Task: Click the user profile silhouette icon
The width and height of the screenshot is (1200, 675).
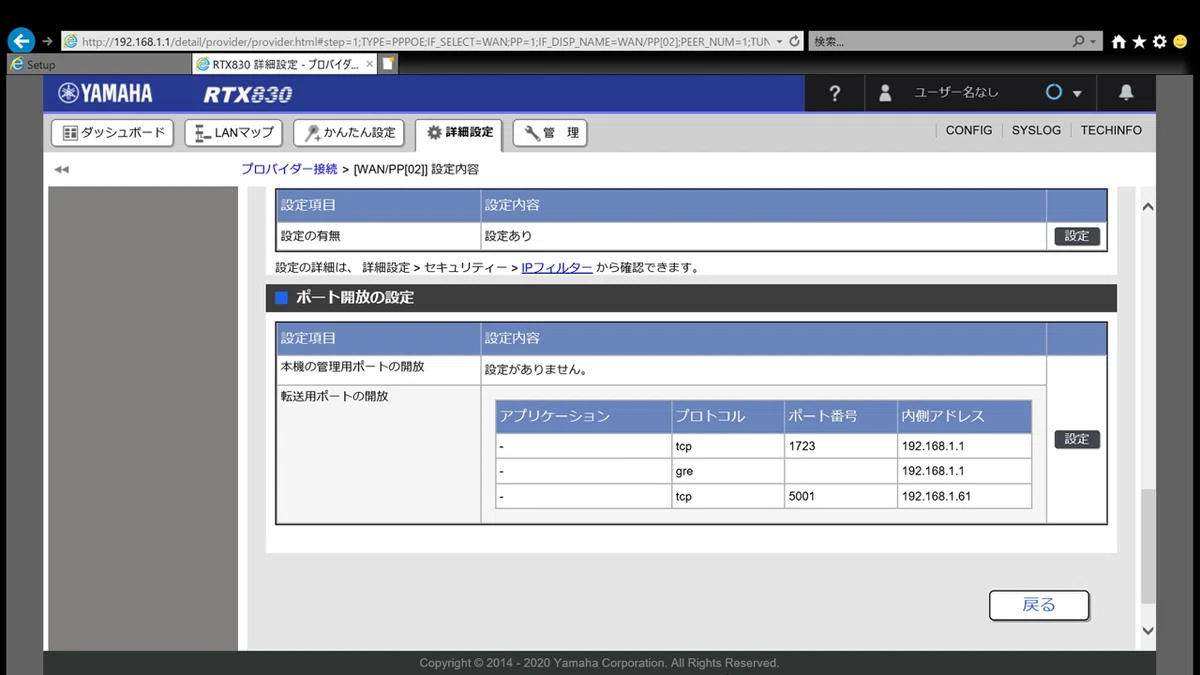Action: [x=885, y=93]
